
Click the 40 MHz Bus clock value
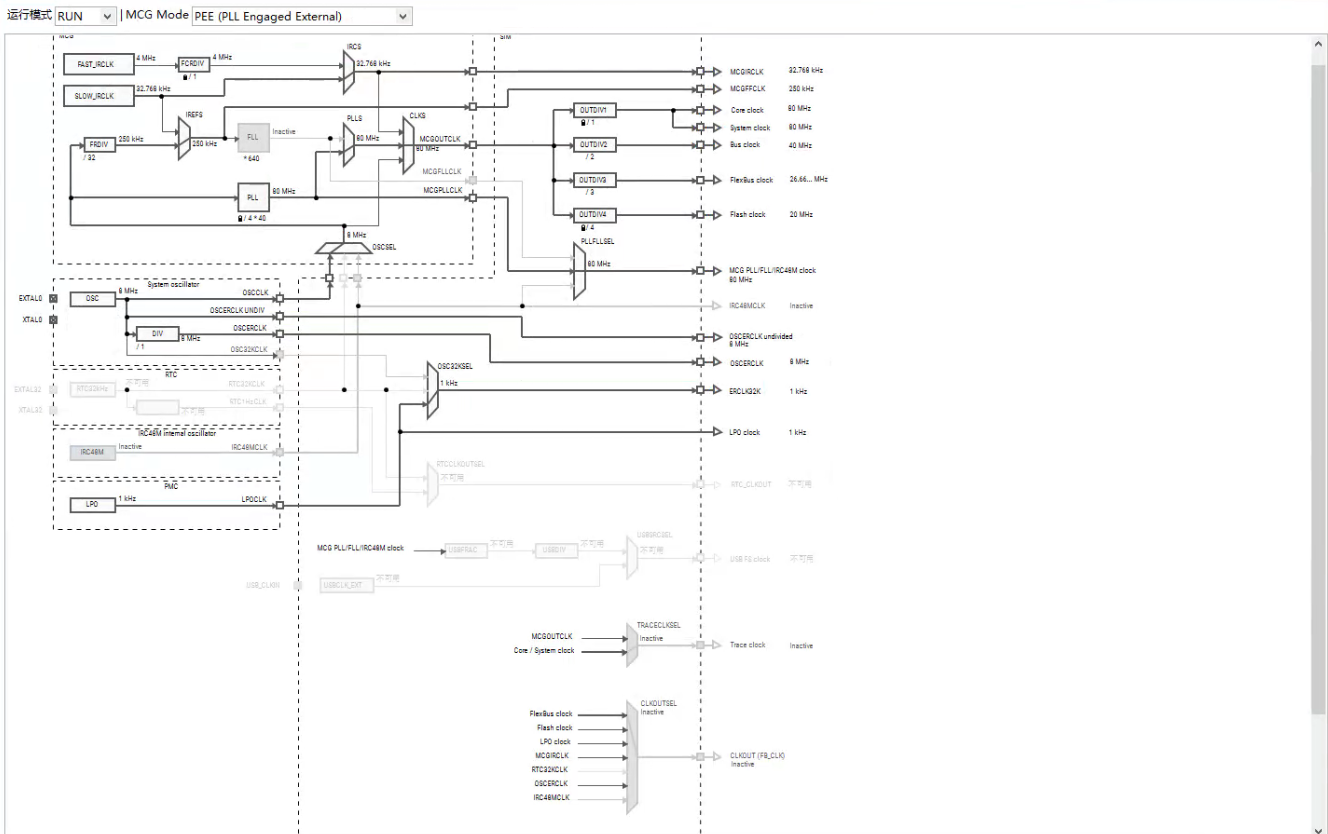[800, 145]
